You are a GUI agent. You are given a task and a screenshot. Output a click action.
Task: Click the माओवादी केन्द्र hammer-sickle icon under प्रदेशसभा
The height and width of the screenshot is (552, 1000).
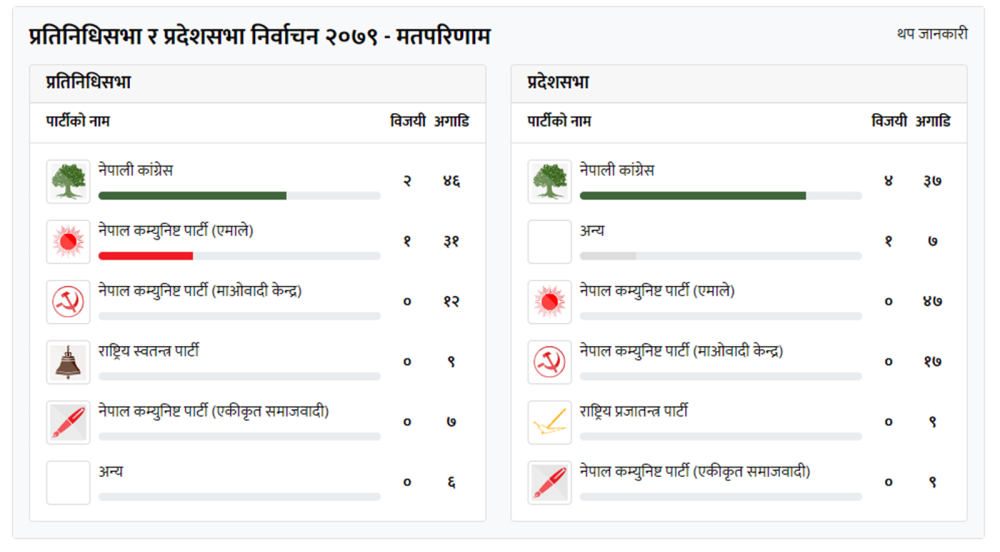(x=550, y=362)
